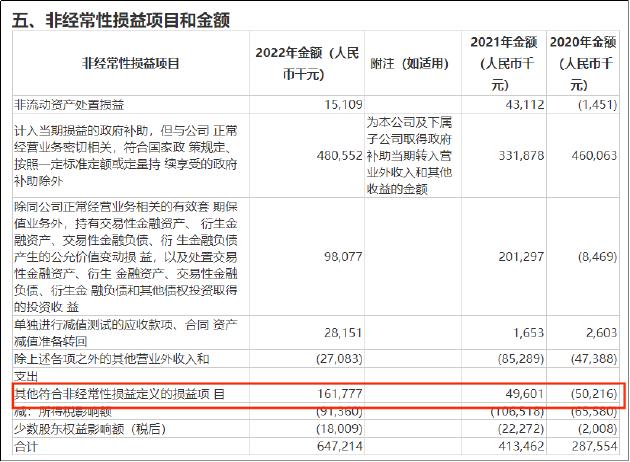
Task: Select the value 43,112
Action: coord(525,105)
